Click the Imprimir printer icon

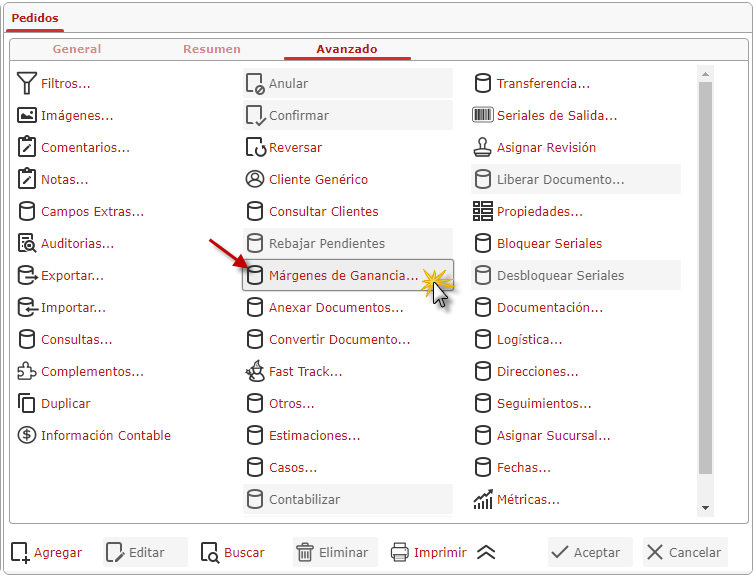(400, 552)
